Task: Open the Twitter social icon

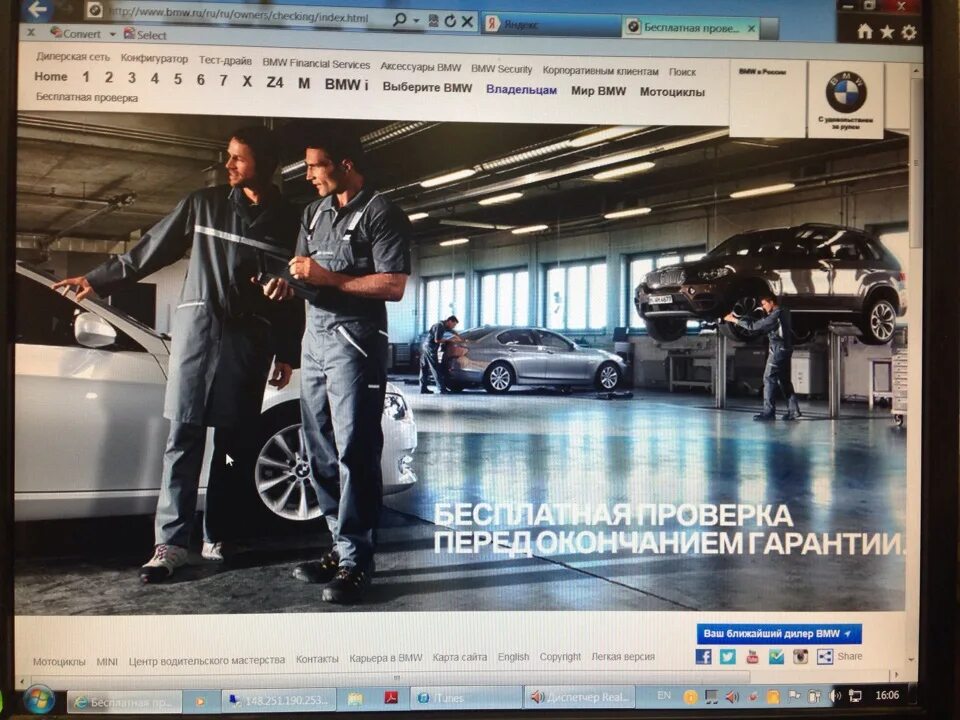Action: click(727, 656)
